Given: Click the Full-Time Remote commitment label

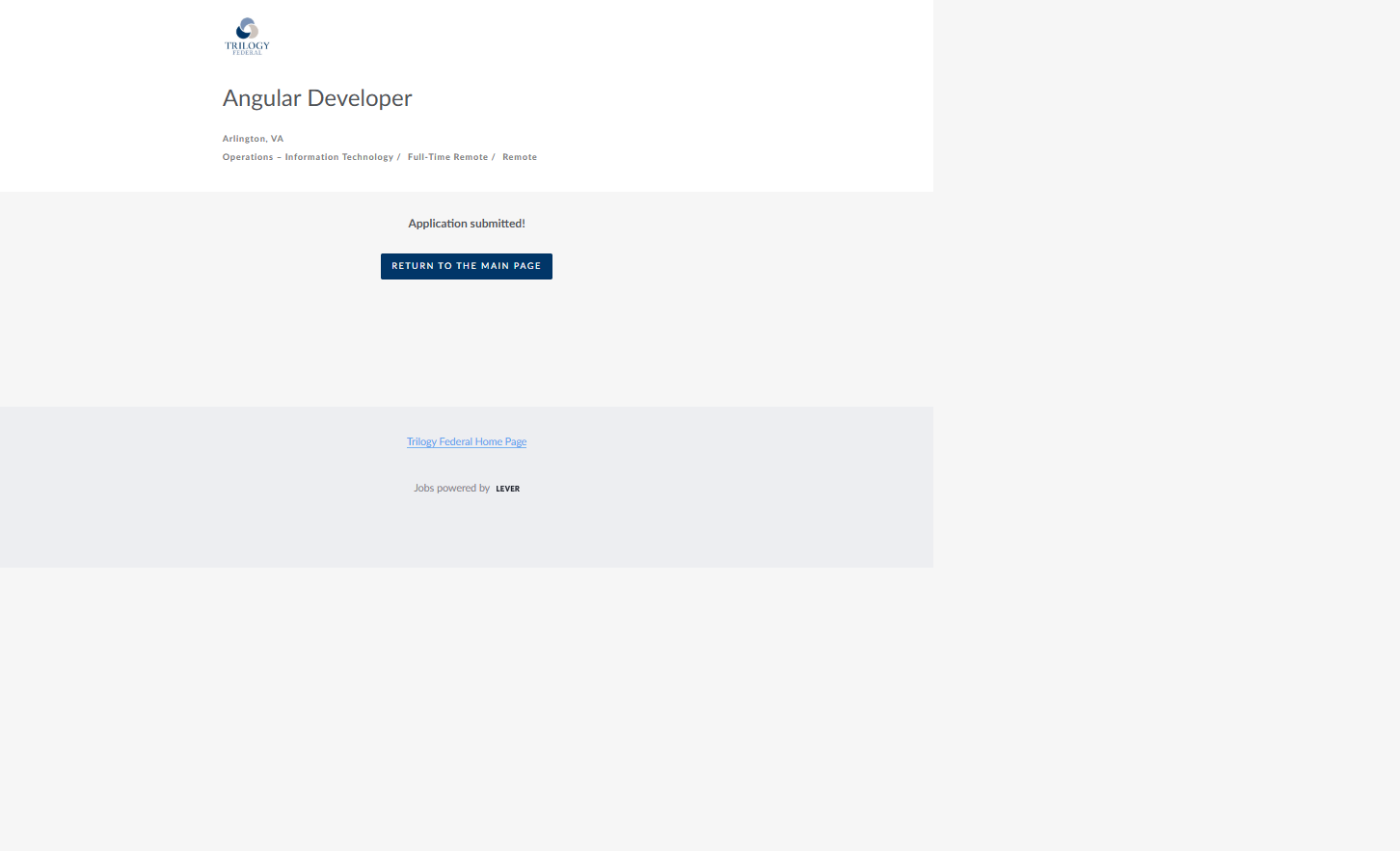Looking at the screenshot, I should (x=447, y=157).
